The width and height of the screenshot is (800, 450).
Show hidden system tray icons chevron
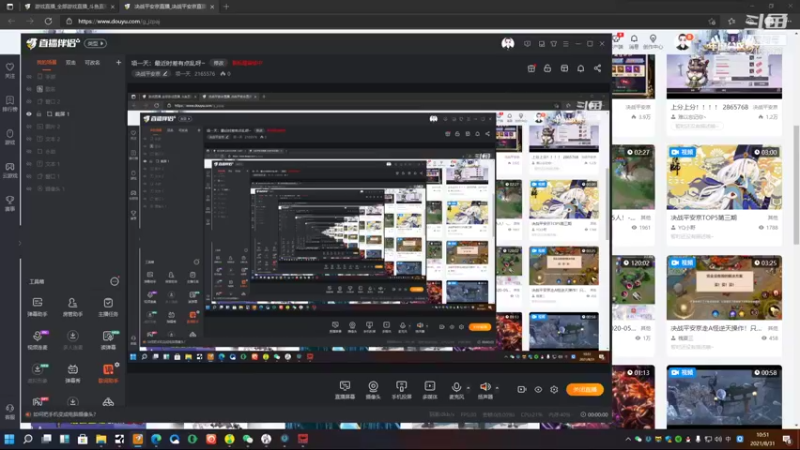point(628,439)
